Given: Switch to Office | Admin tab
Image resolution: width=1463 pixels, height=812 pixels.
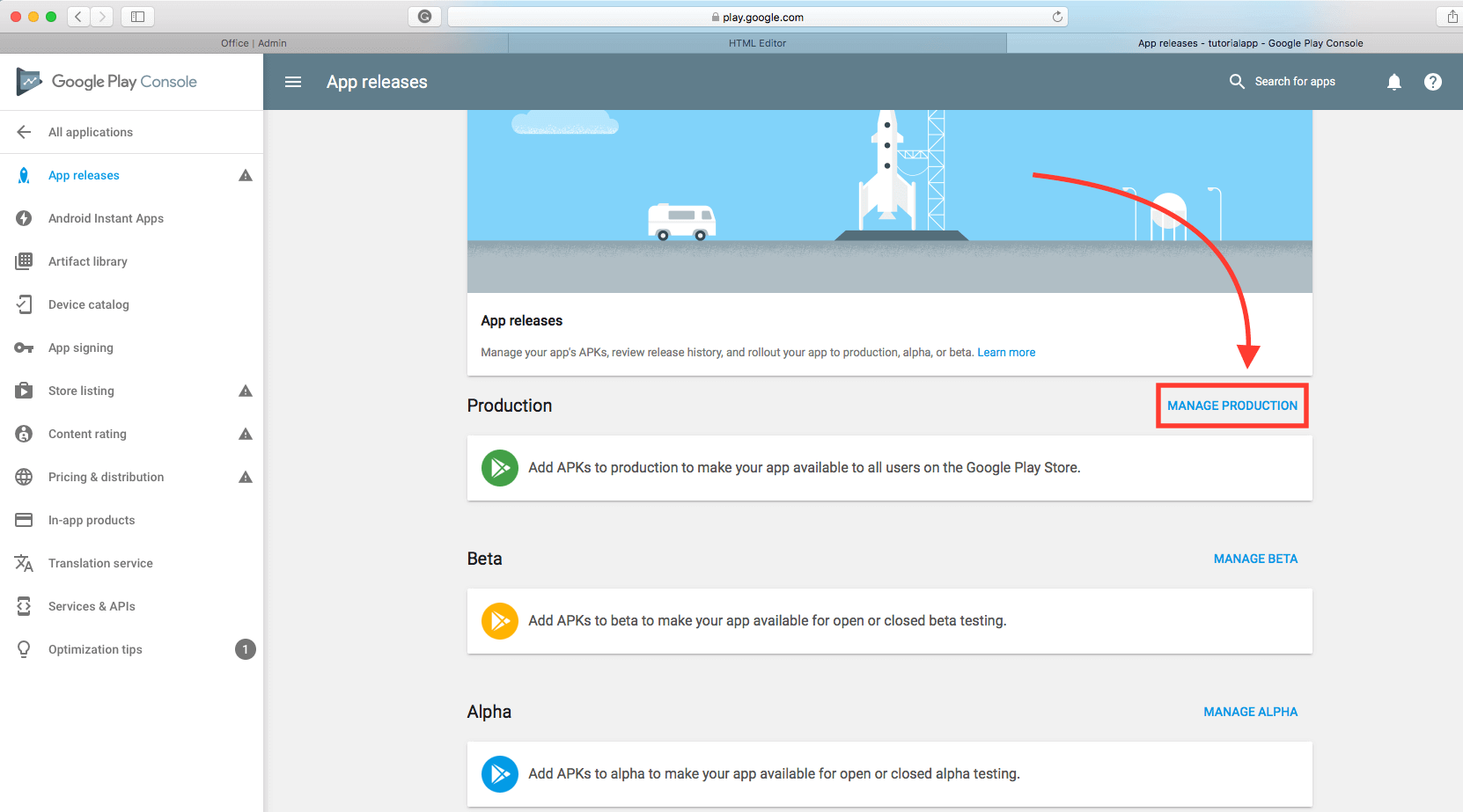Looking at the screenshot, I should point(254,43).
